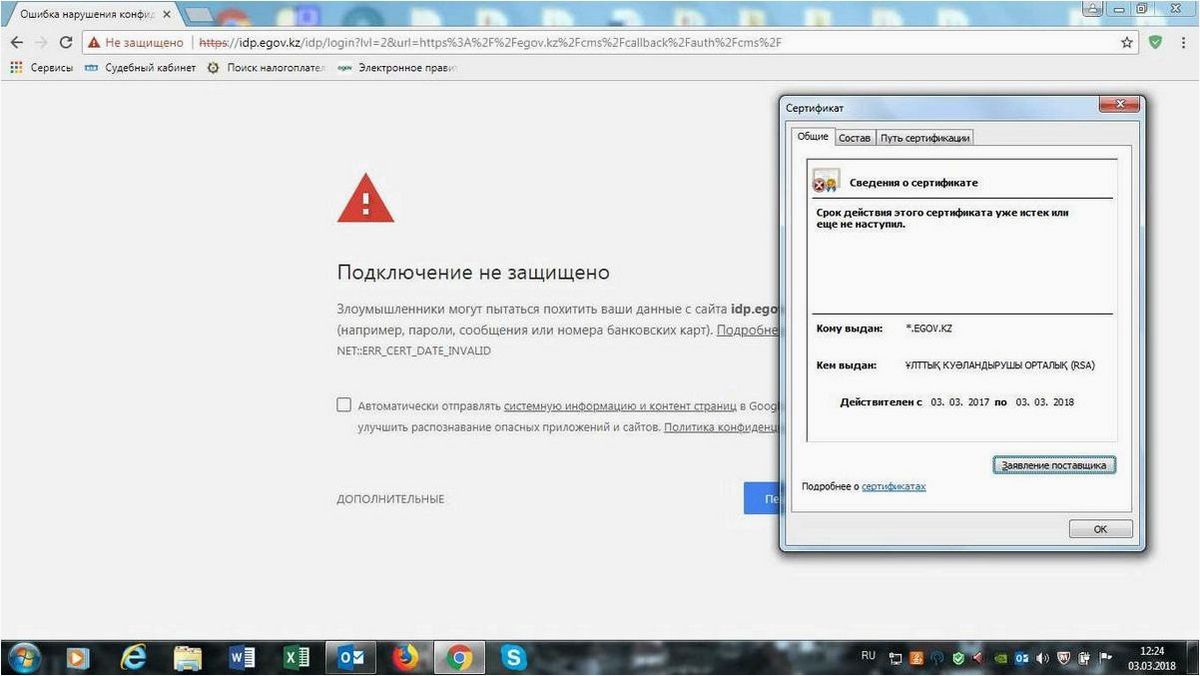This screenshot has height=676, width=1200.
Task: Open the 'сертификатах' help link
Action: [894, 487]
